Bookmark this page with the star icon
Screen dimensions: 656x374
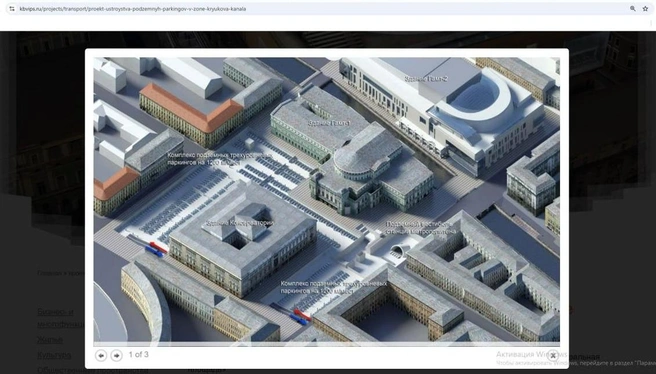point(645,9)
